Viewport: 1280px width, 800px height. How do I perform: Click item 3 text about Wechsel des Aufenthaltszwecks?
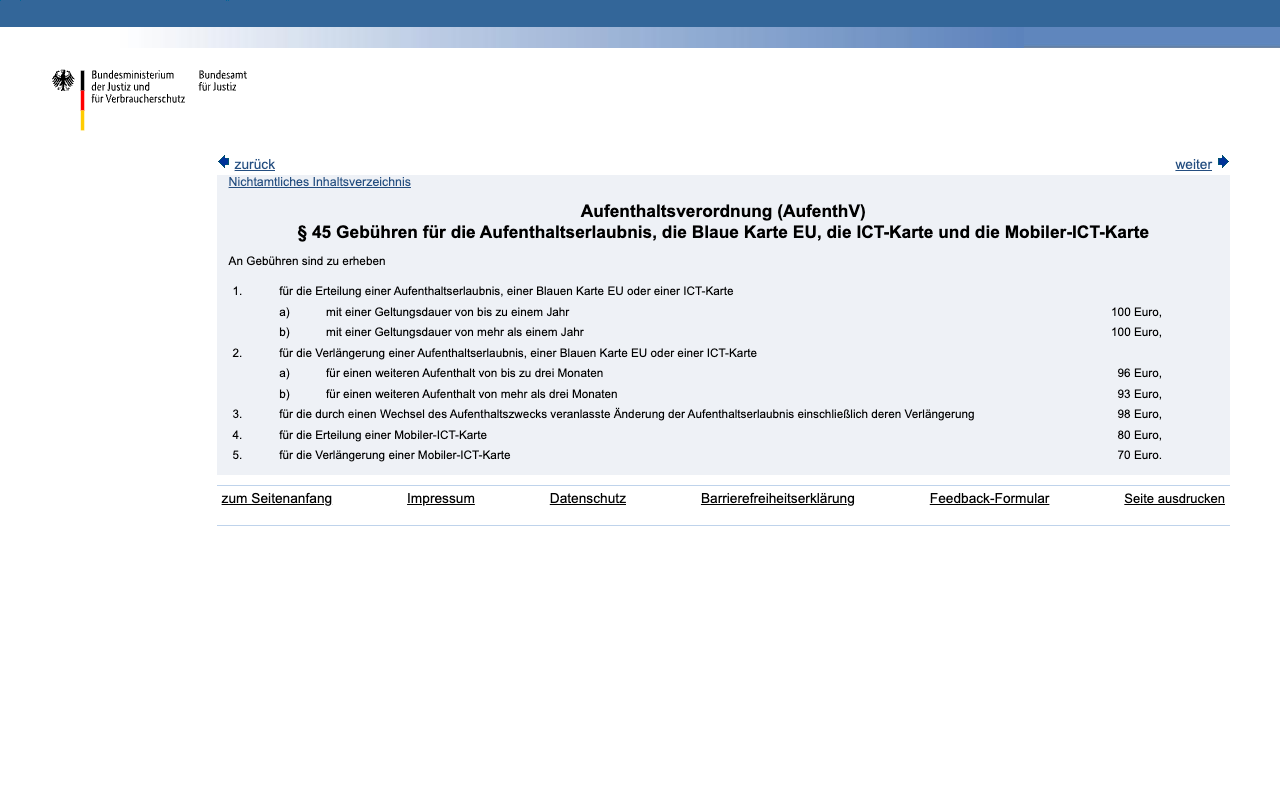[626, 414]
